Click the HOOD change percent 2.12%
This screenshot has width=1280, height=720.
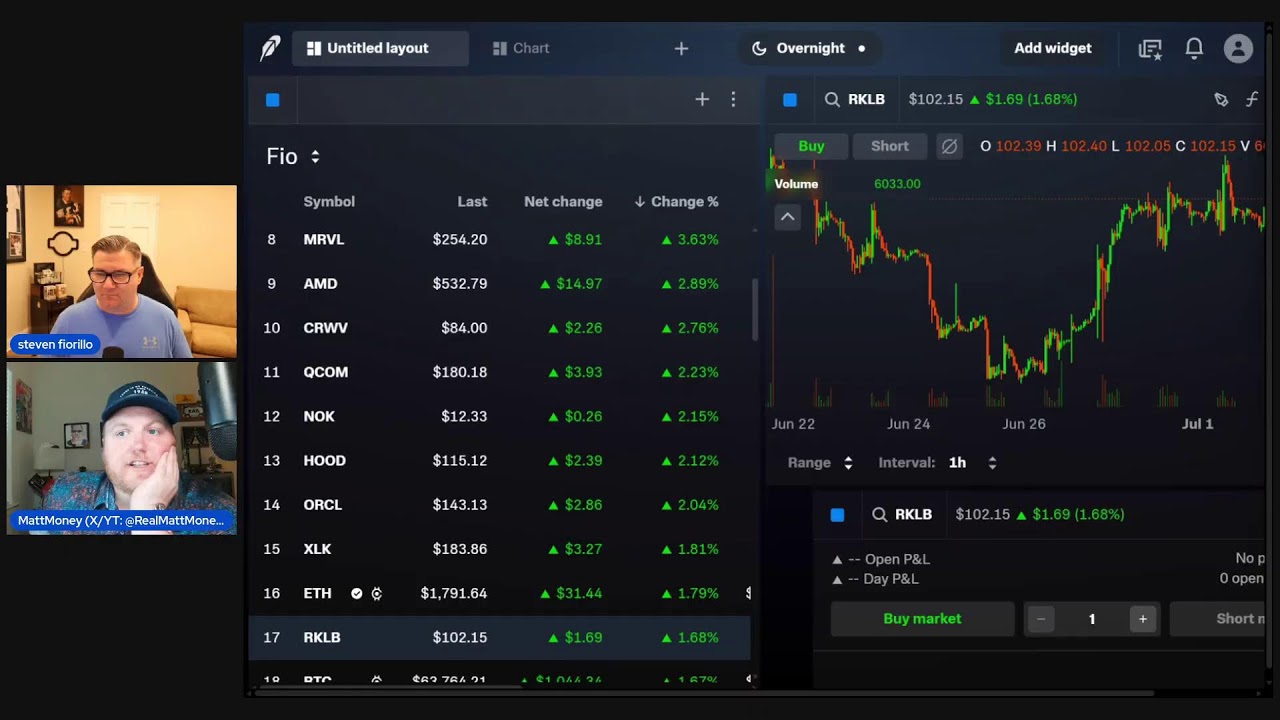[690, 460]
